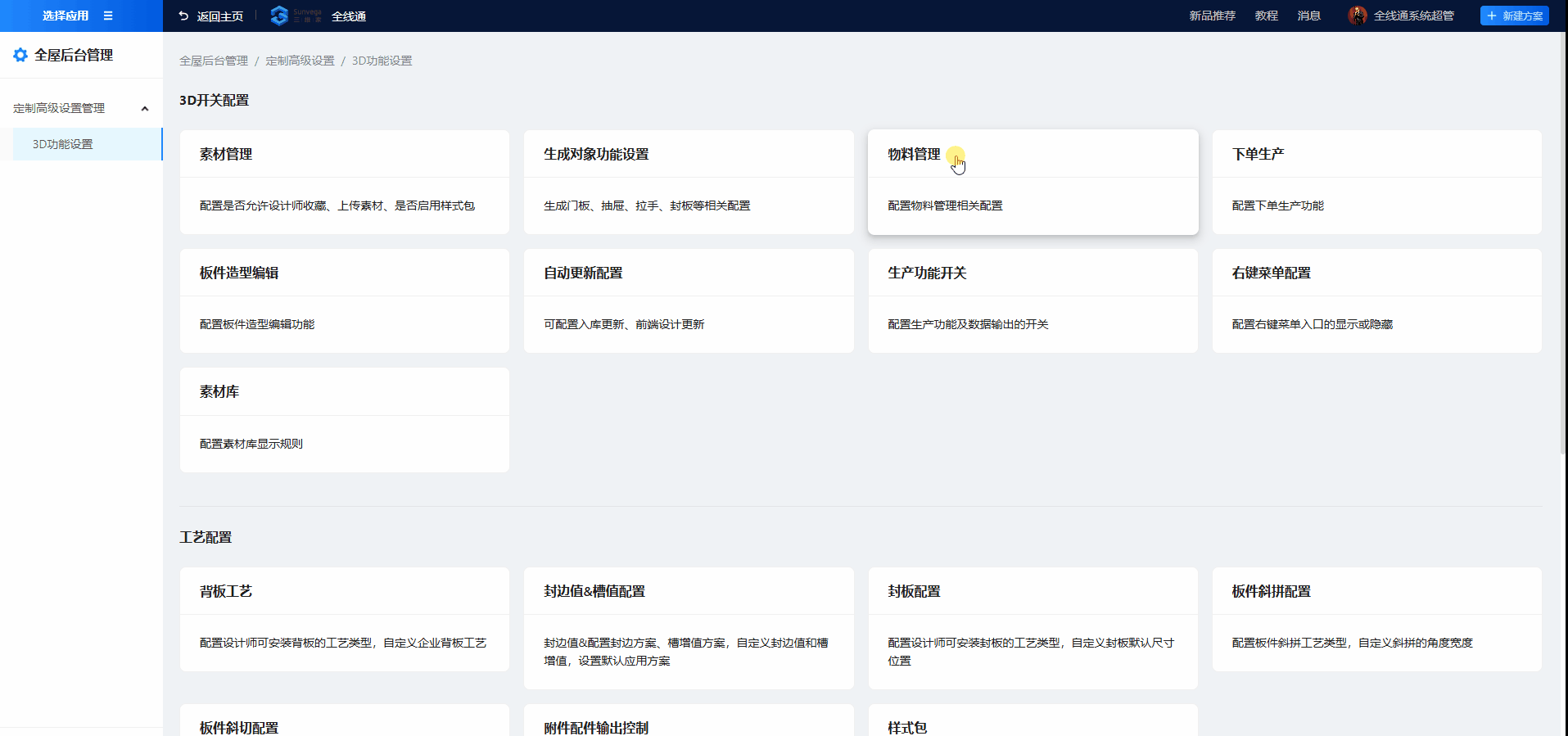The image size is (1568, 736).
Task: Open the 物料管理 card
Action: click(x=1033, y=182)
